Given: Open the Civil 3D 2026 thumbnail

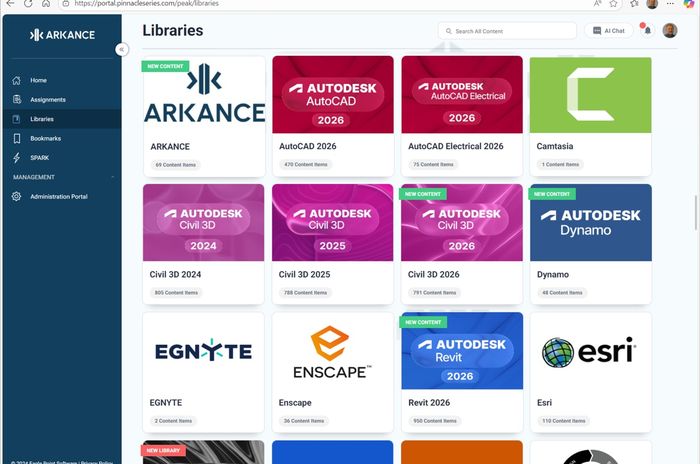Looking at the screenshot, I should click(x=462, y=222).
